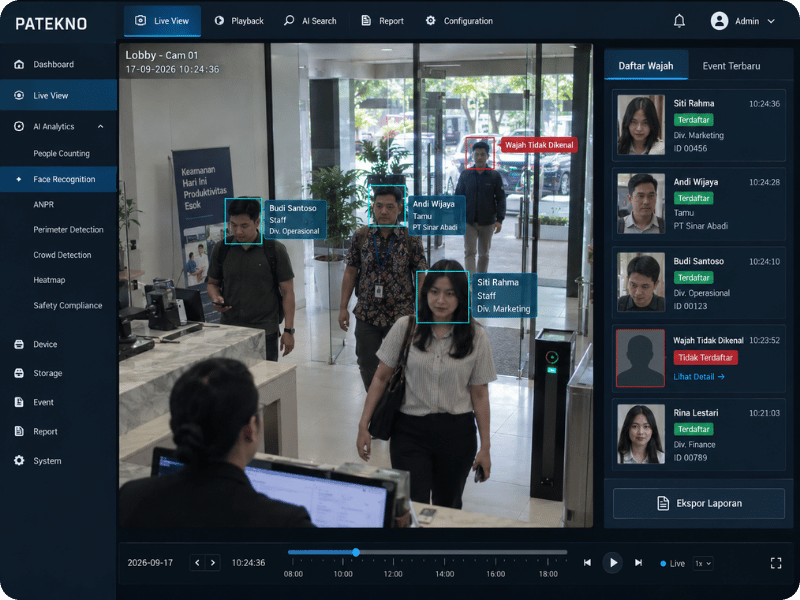Click the Event sidebar icon
800x600 pixels.
(x=19, y=402)
